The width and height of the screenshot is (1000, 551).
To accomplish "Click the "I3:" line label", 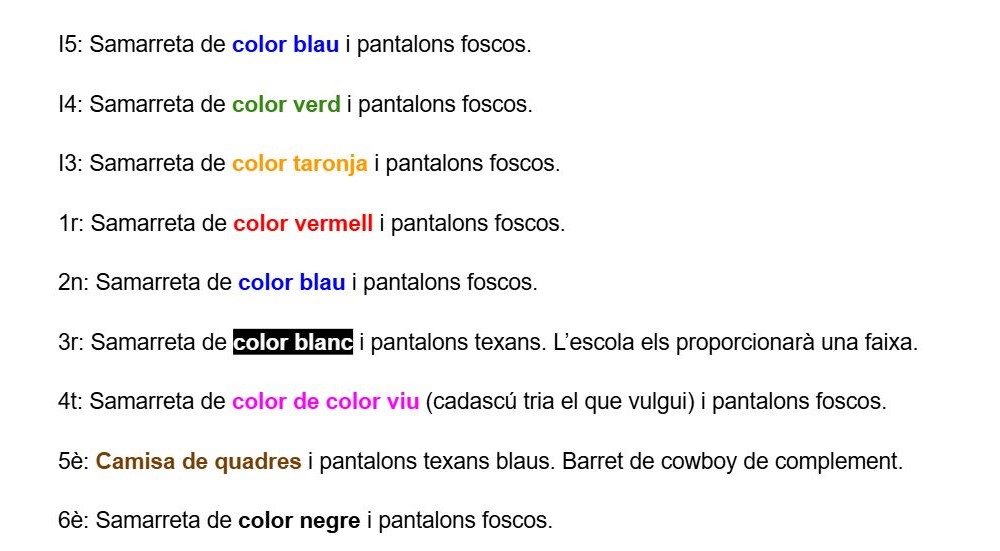I will click(x=71, y=164).
